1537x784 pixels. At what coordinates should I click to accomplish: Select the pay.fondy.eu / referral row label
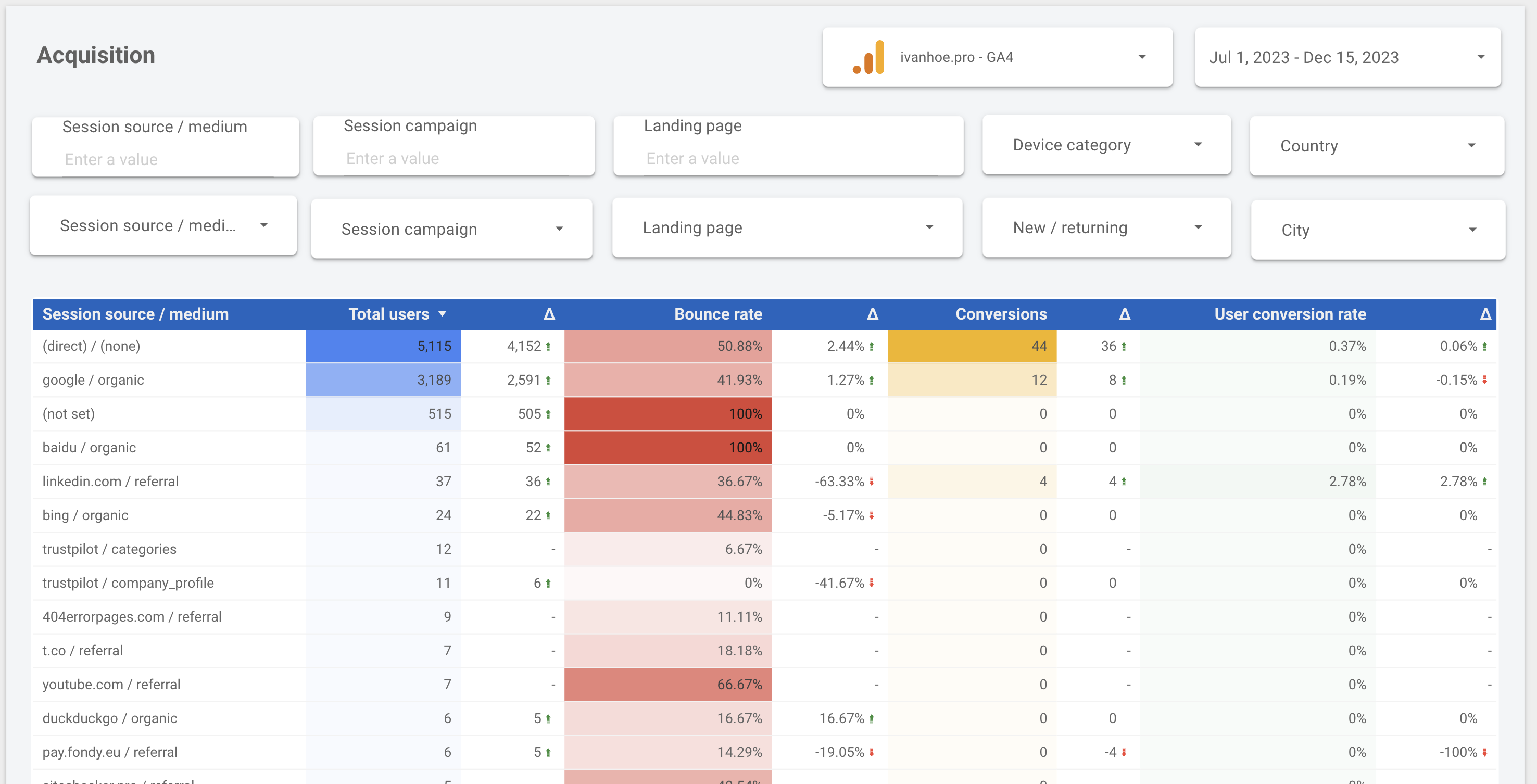tap(110, 752)
